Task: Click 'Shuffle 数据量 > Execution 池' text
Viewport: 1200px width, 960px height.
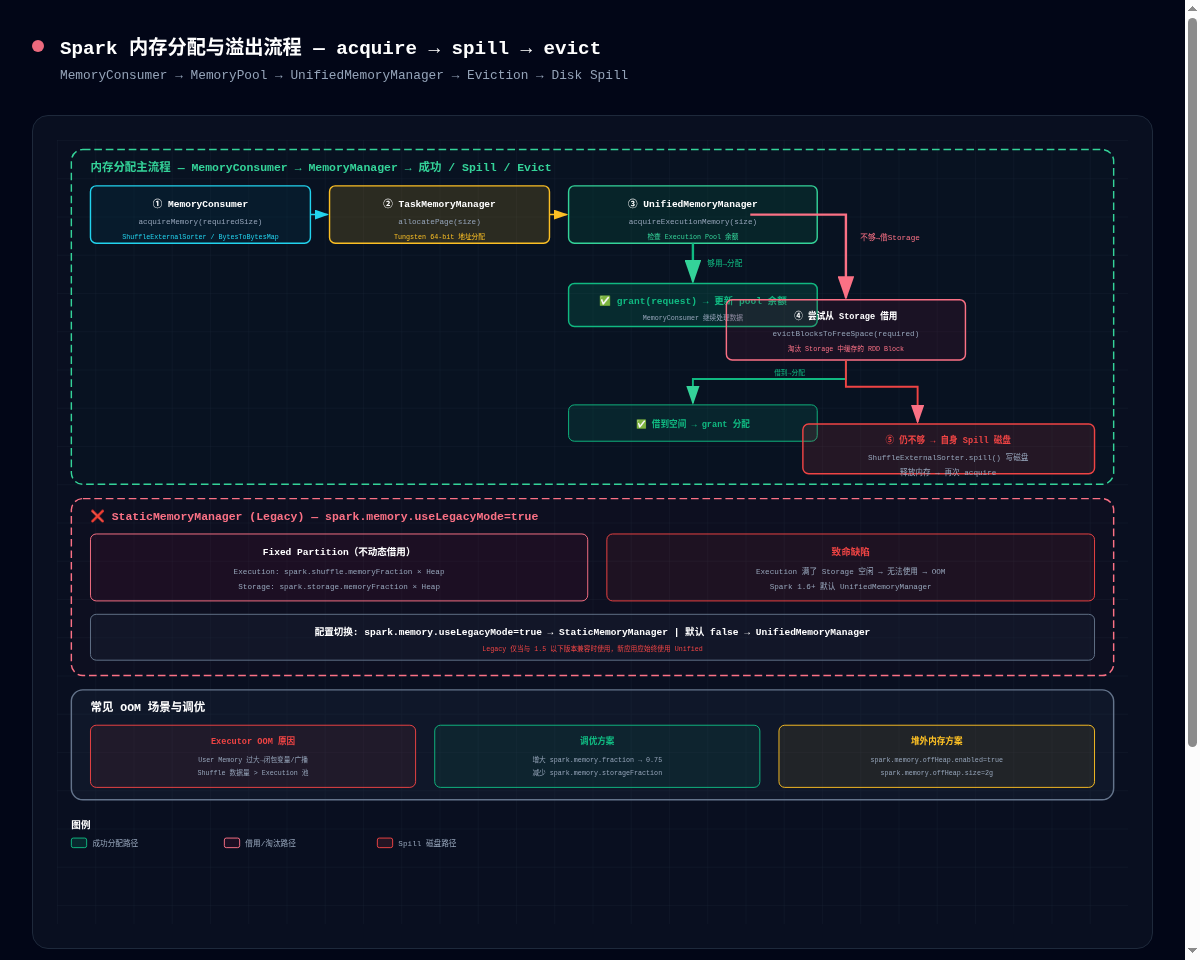Action: (x=253, y=773)
